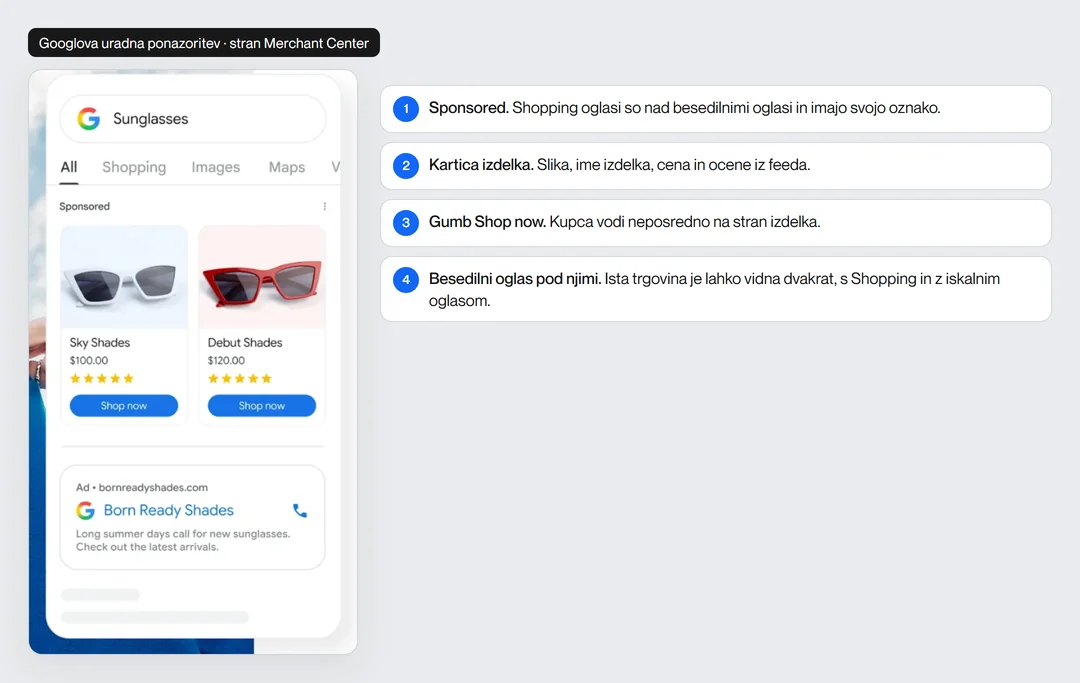This screenshot has width=1080, height=683.
Task: Click the Sunglasses search field
Action: click(x=193, y=118)
